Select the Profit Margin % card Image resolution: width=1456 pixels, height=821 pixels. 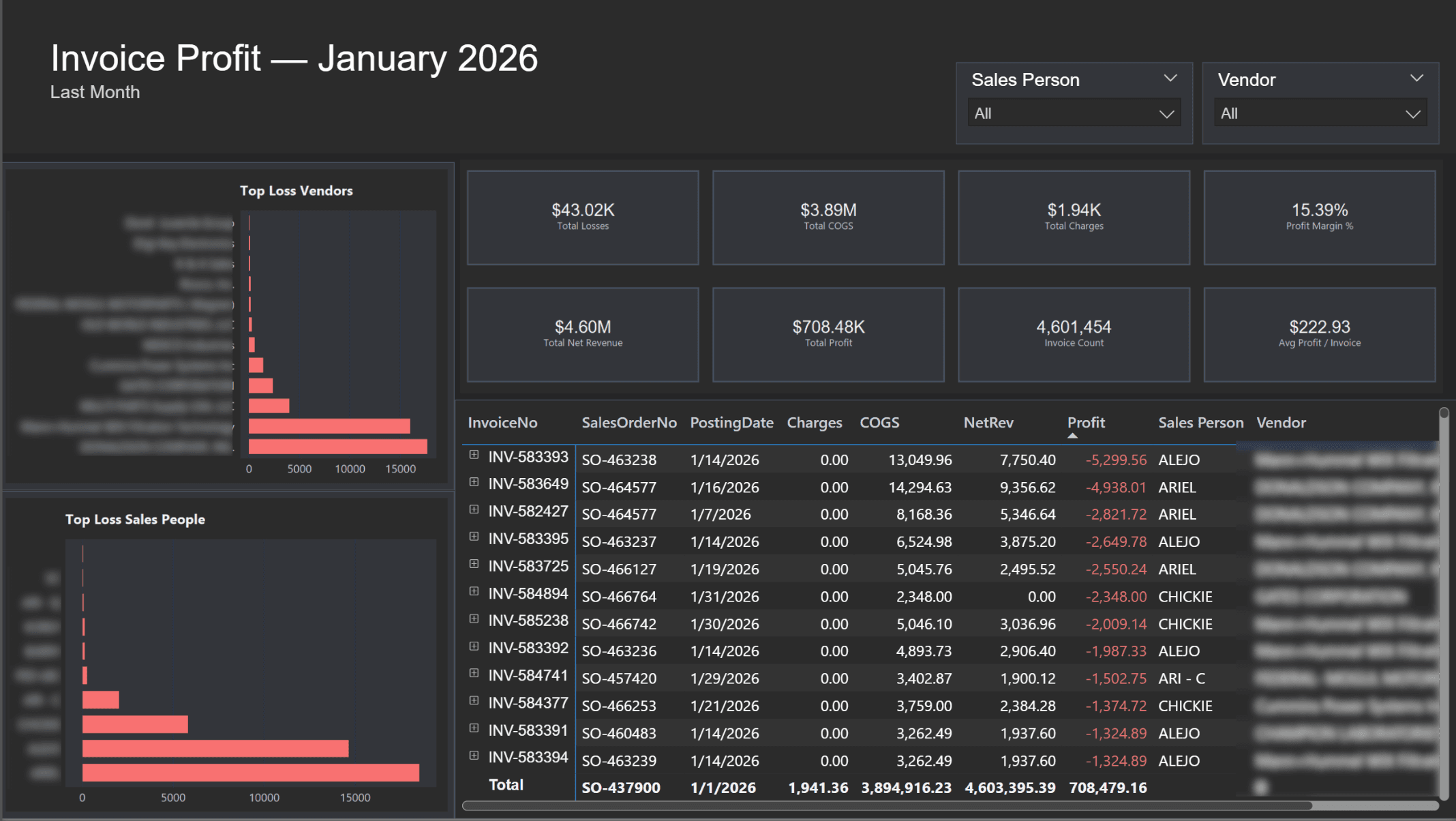click(1319, 218)
